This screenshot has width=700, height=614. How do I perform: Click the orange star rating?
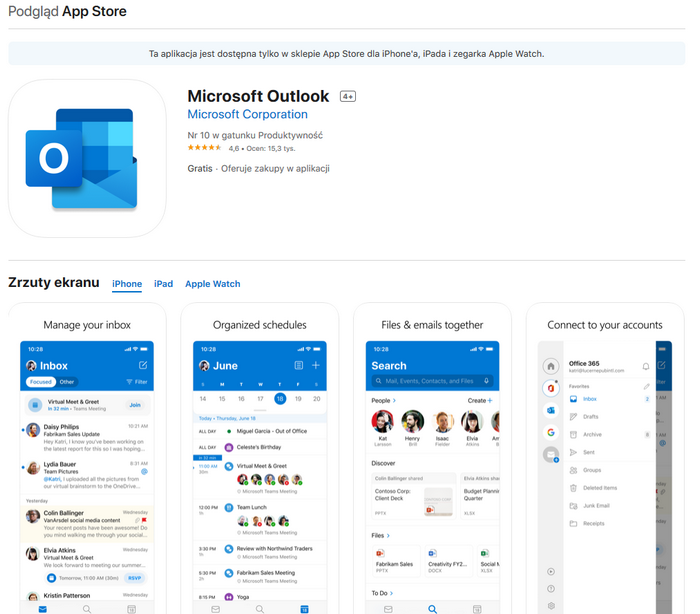(204, 148)
